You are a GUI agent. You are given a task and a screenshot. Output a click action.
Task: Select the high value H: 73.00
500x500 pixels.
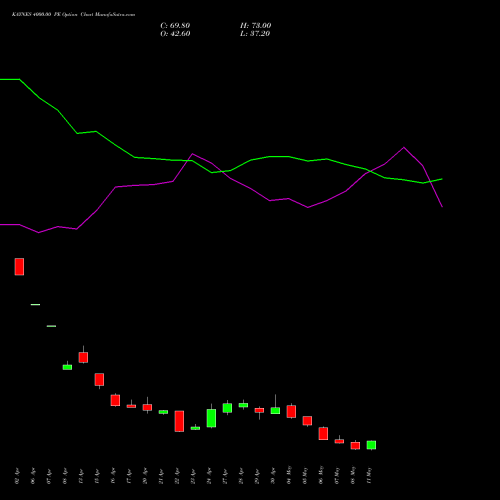[255, 26]
